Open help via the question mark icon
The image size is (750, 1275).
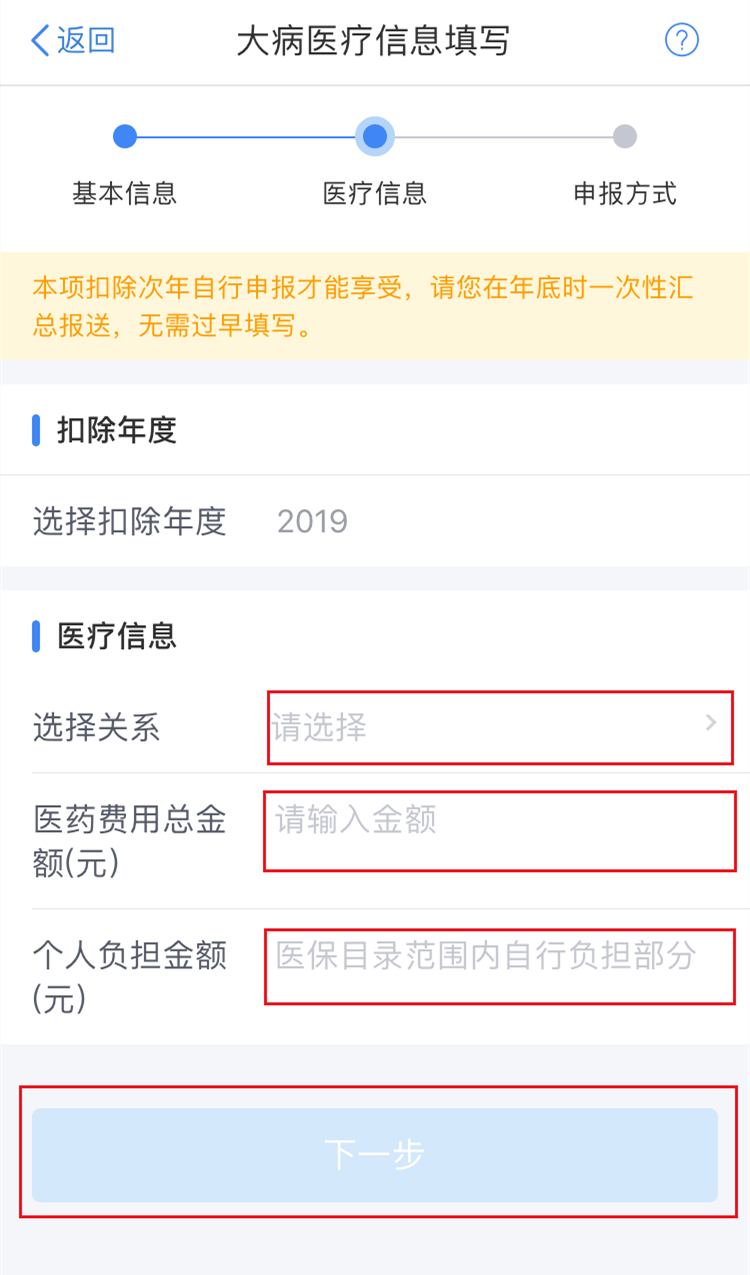pos(682,41)
